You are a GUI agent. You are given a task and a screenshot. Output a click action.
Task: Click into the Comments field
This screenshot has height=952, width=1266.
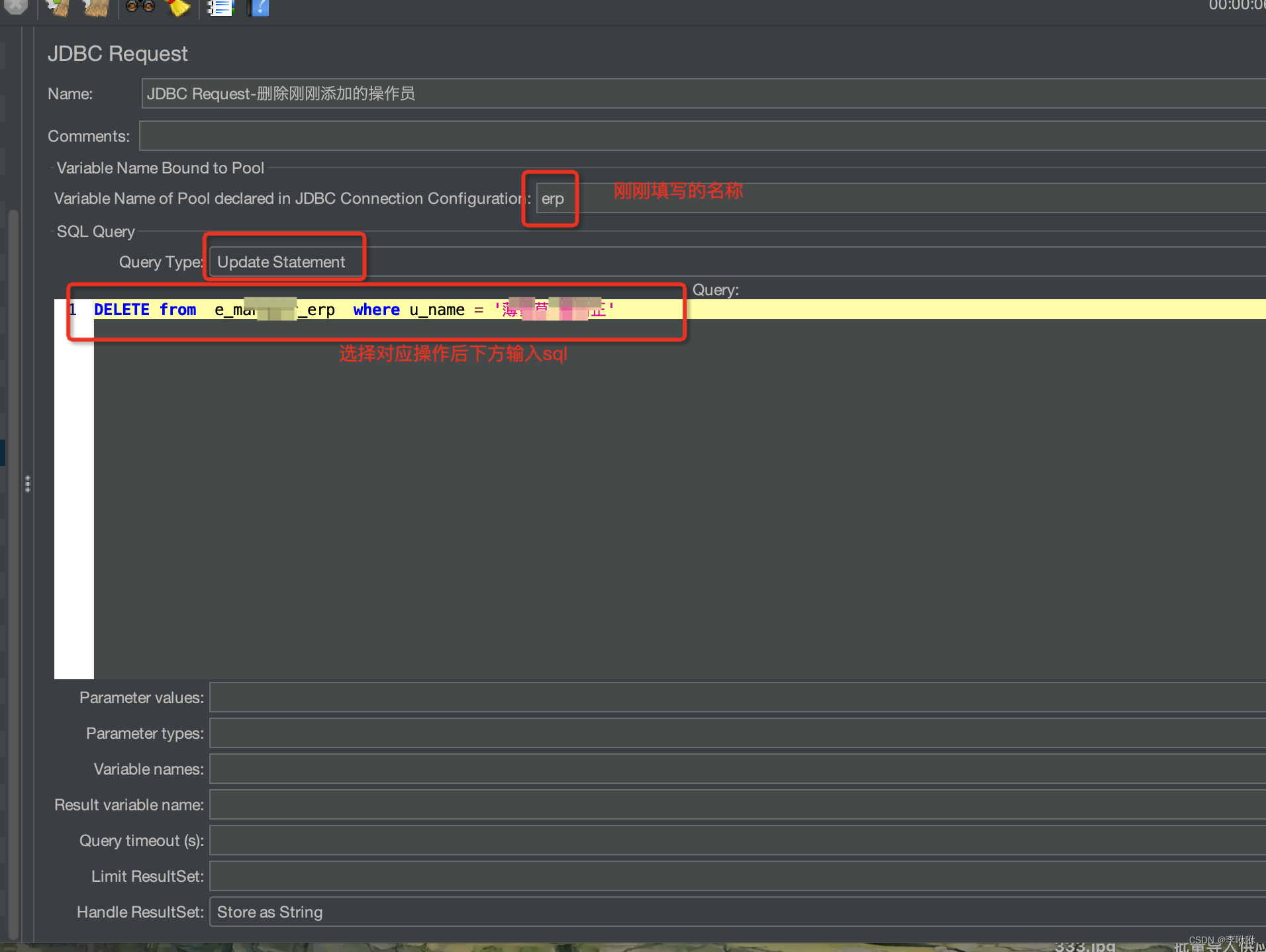tap(703, 136)
